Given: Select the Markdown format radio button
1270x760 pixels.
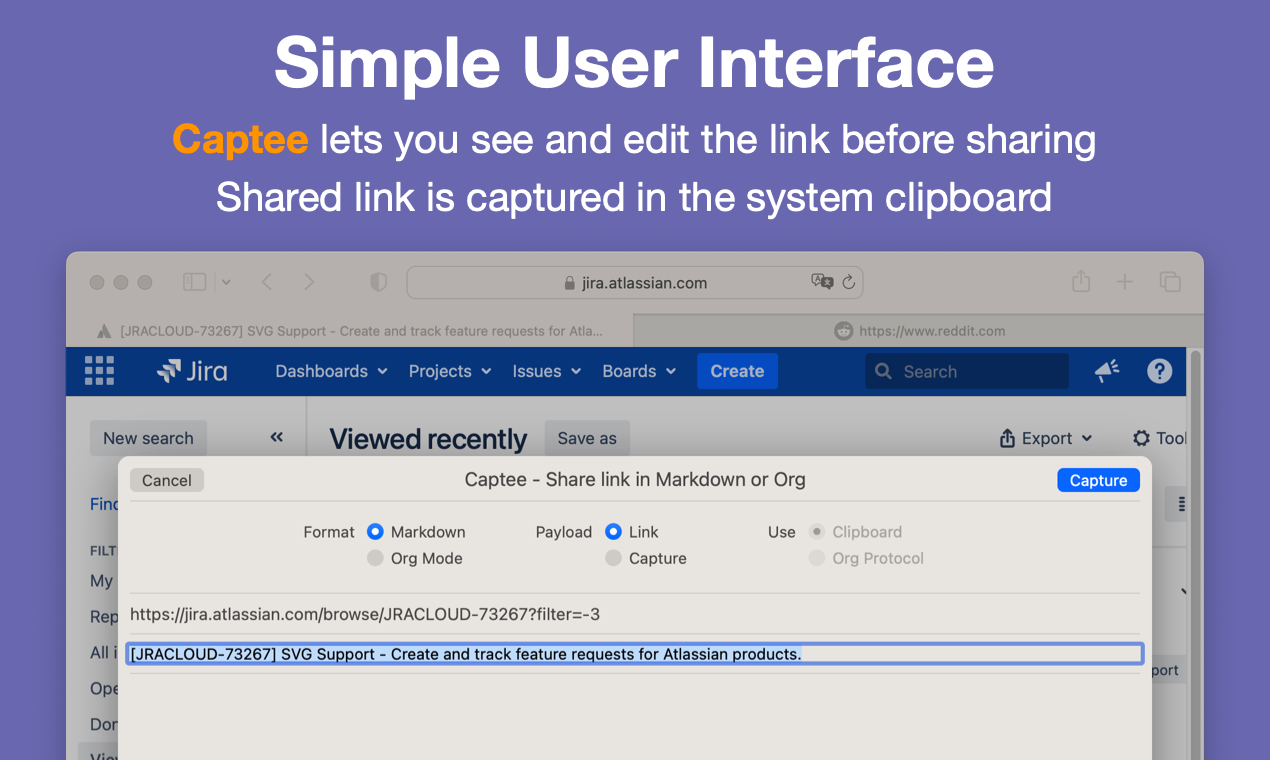Looking at the screenshot, I should tap(375, 532).
